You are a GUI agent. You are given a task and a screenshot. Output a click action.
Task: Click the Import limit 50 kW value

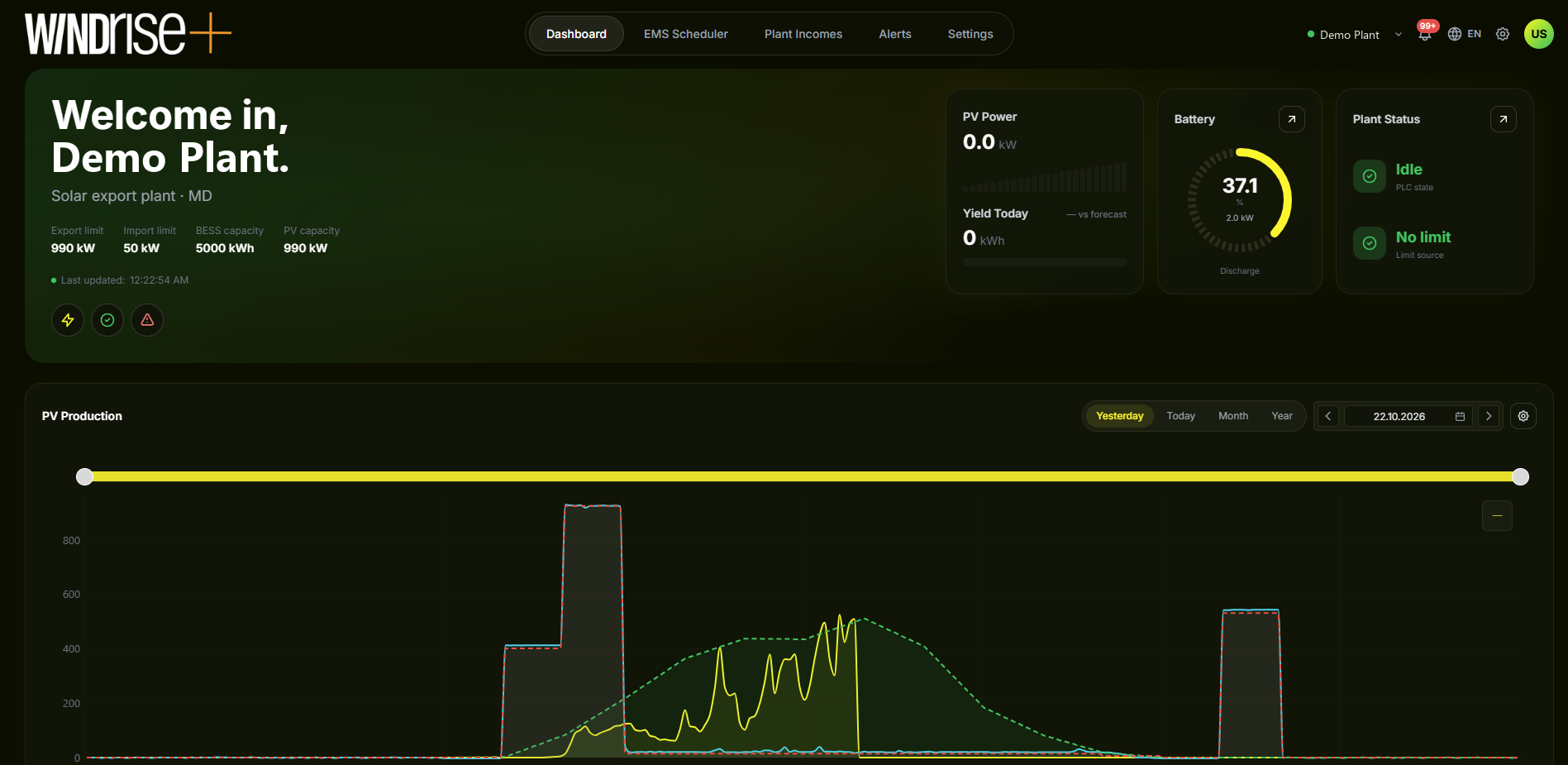pos(141,248)
